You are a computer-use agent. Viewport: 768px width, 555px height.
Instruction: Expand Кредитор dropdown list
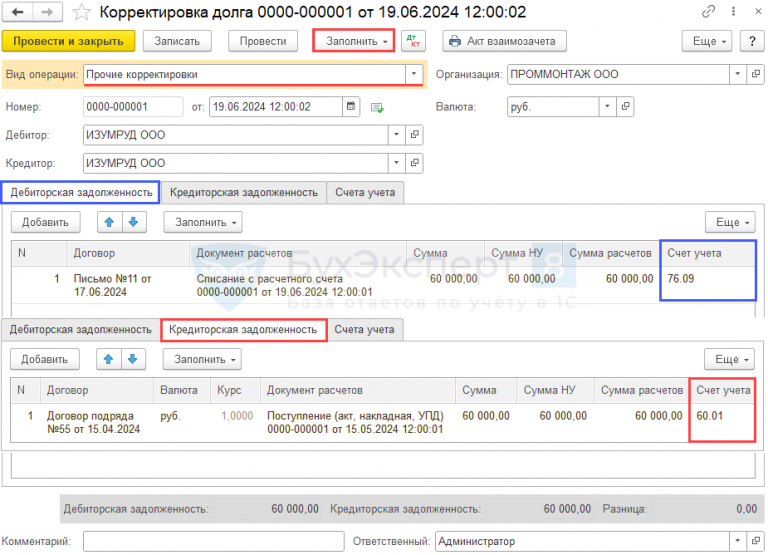pos(396,163)
